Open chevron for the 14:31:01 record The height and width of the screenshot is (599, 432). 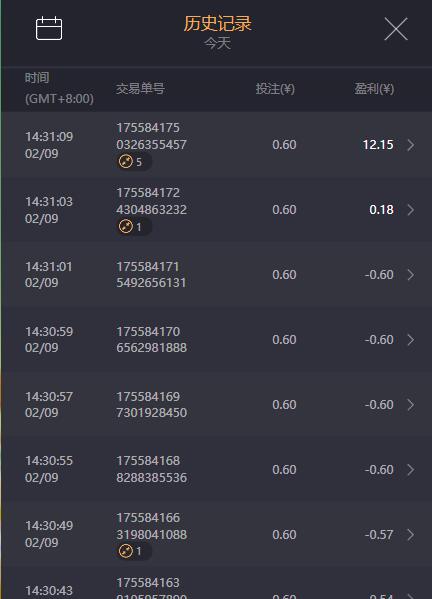(411, 275)
